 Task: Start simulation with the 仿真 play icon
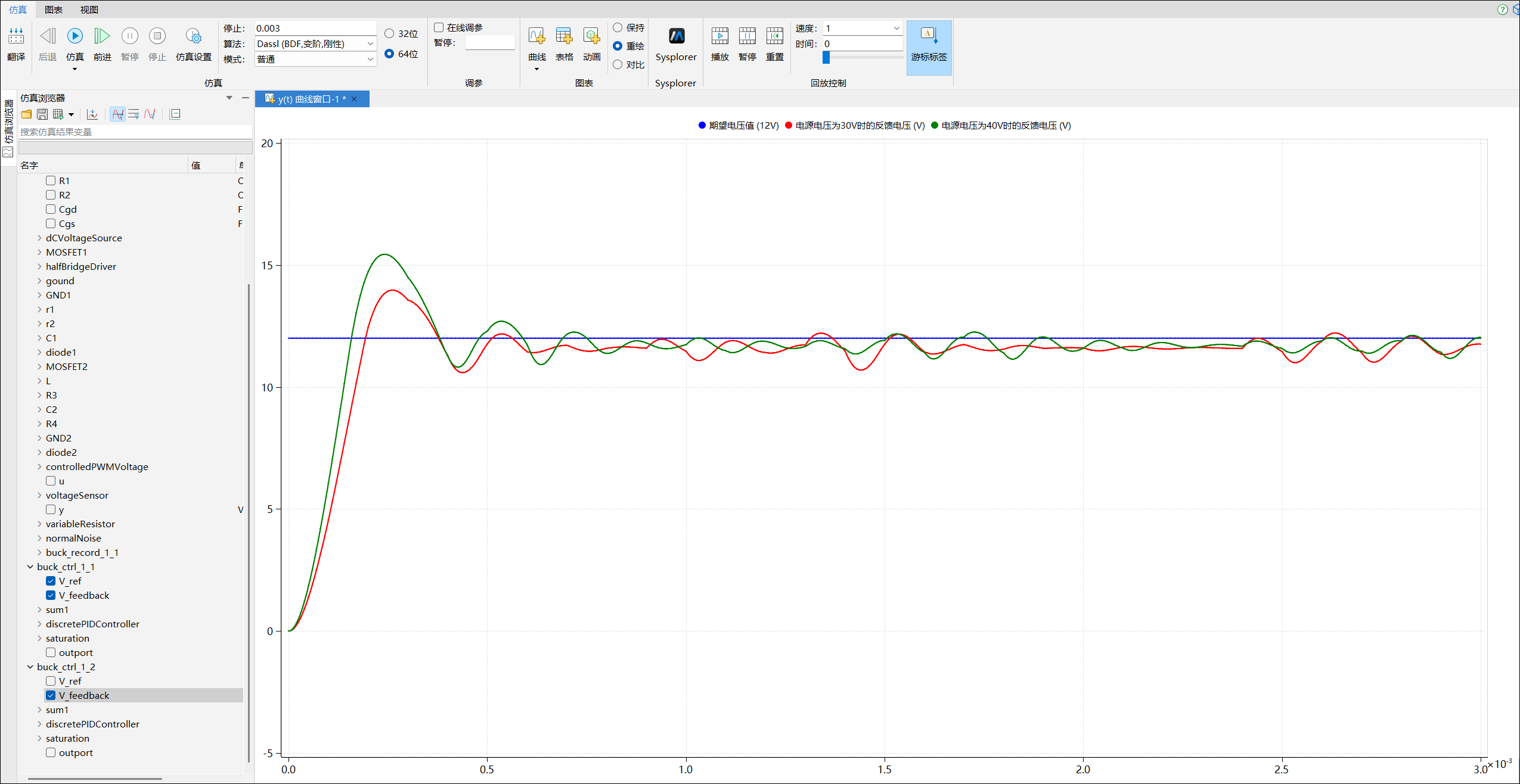(x=75, y=37)
